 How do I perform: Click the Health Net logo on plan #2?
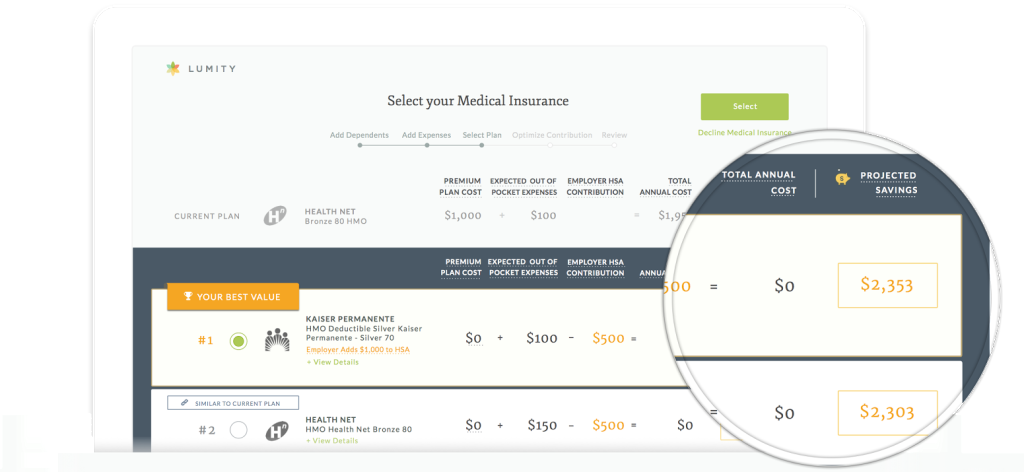point(275,432)
